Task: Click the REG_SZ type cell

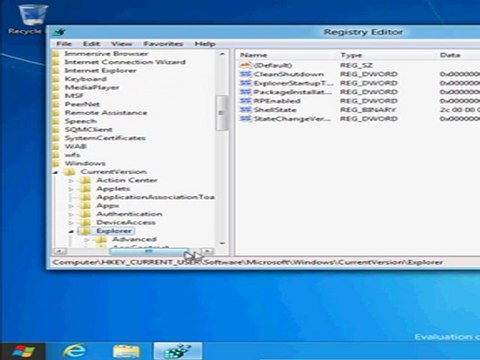Action: pos(356,65)
